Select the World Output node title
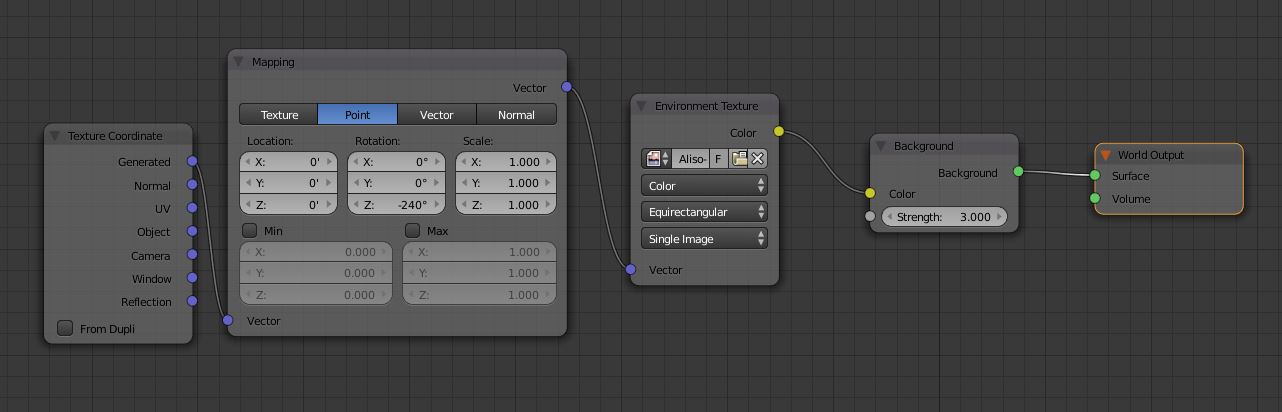Viewport: 1282px width, 412px height. click(x=1150, y=155)
